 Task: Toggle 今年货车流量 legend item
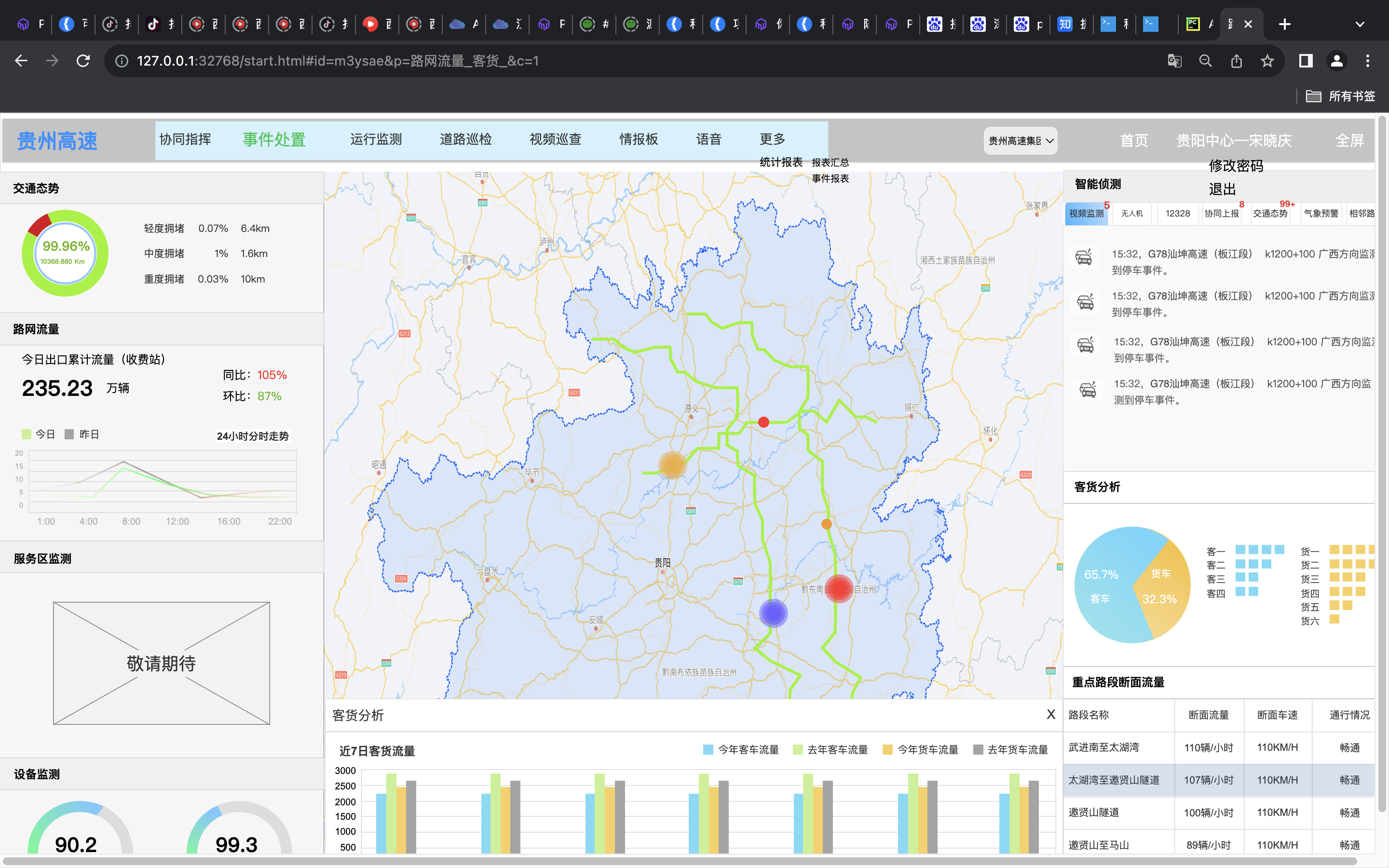coord(920,750)
